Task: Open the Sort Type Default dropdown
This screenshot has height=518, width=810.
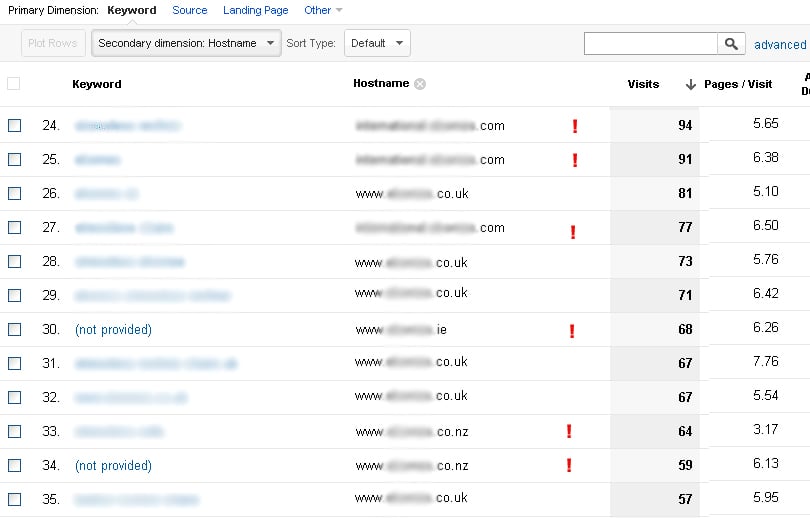Action: [377, 43]
